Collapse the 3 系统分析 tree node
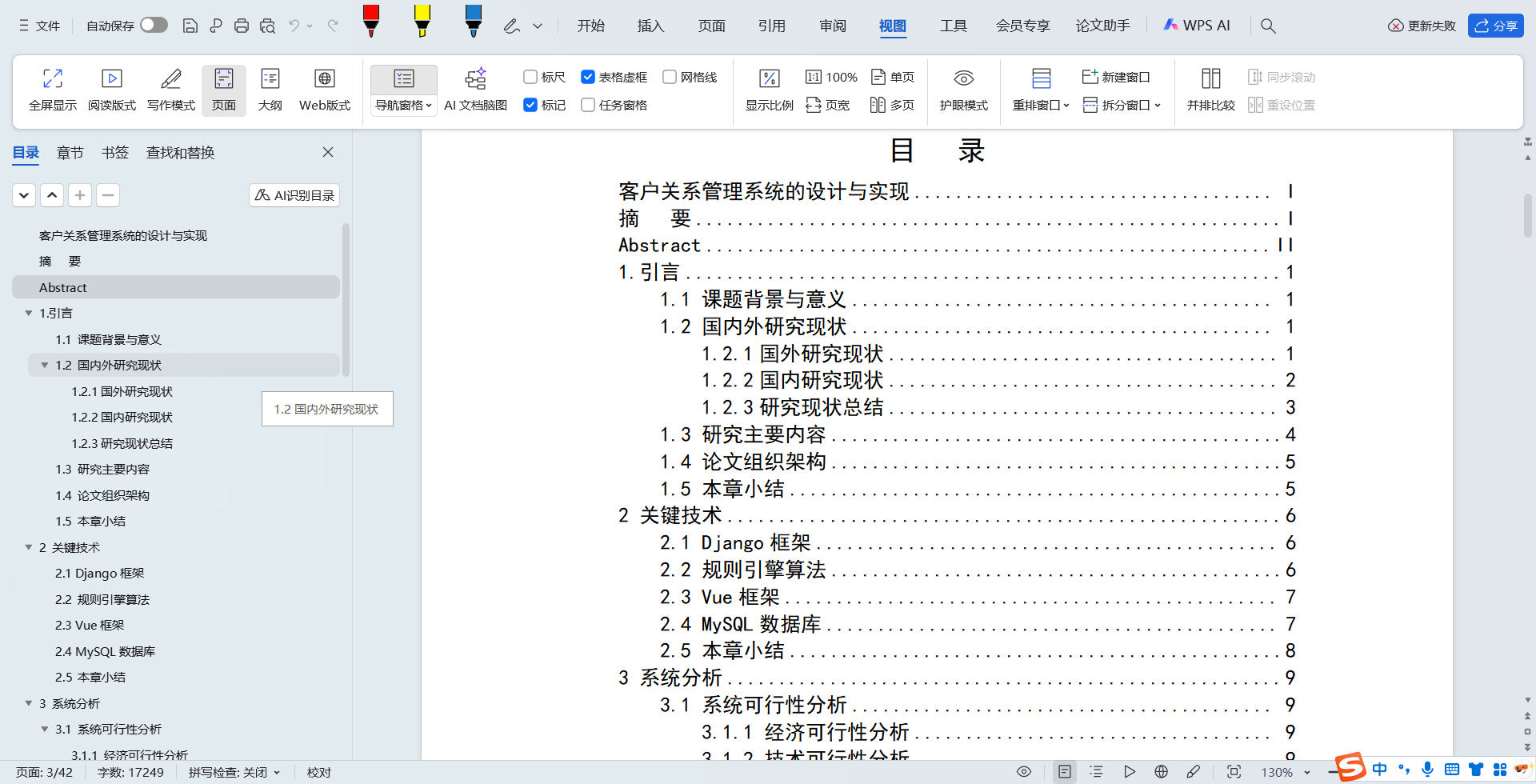The image size is (1536, 784). coord(29,703)
